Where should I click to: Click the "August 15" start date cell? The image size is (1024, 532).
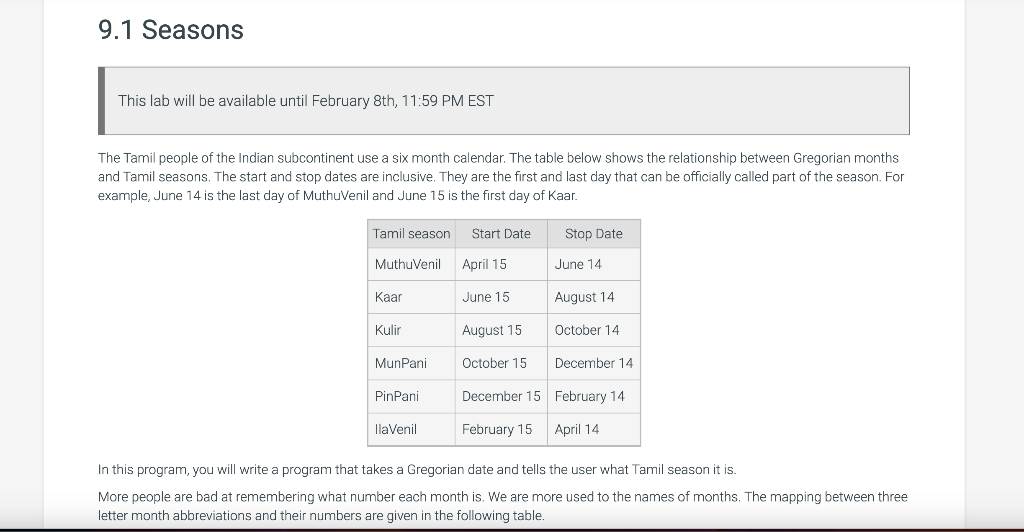pyautogui.click(x=501, y=330)
